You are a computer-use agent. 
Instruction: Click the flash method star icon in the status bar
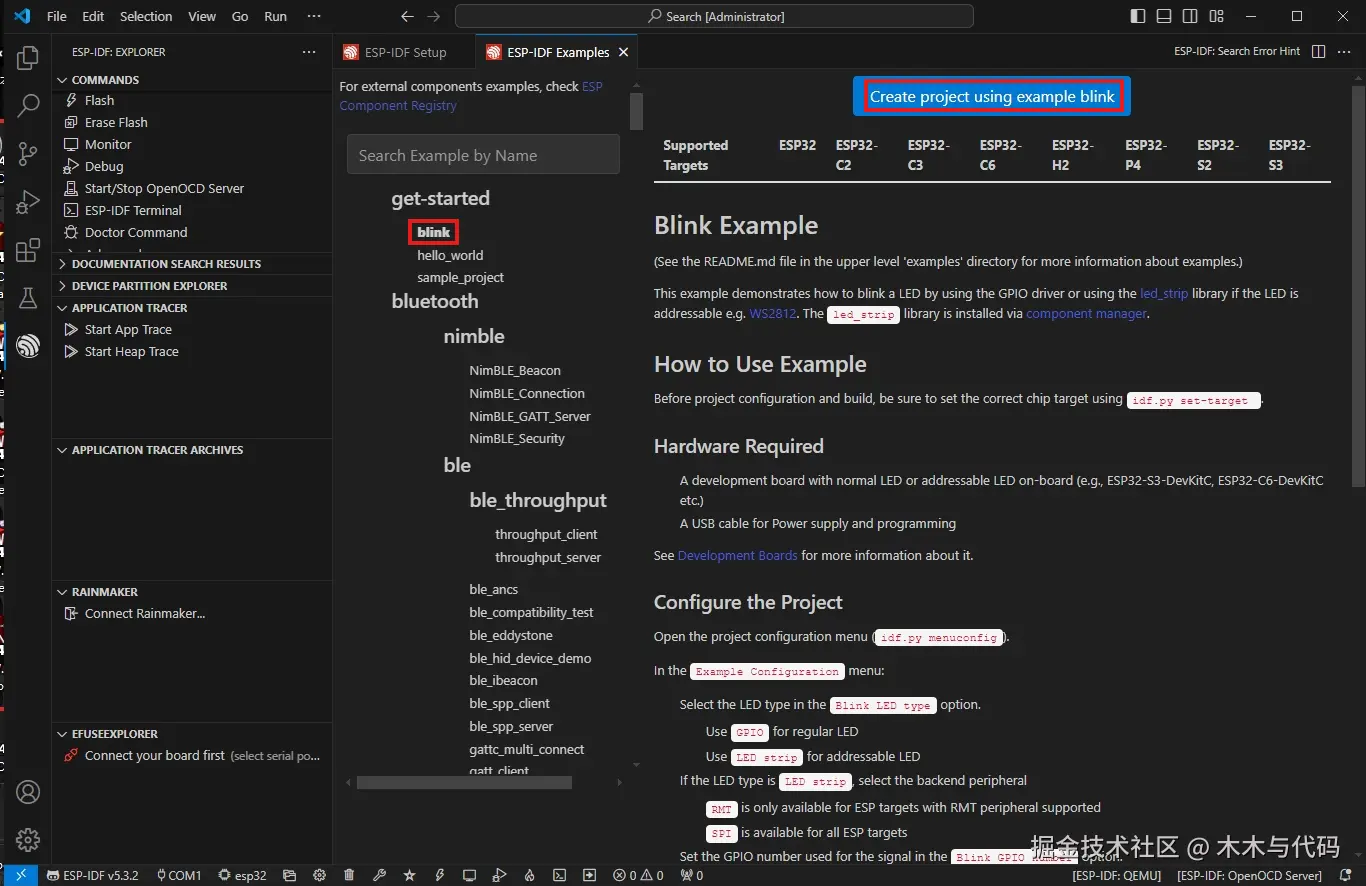(x=409, y=875)
